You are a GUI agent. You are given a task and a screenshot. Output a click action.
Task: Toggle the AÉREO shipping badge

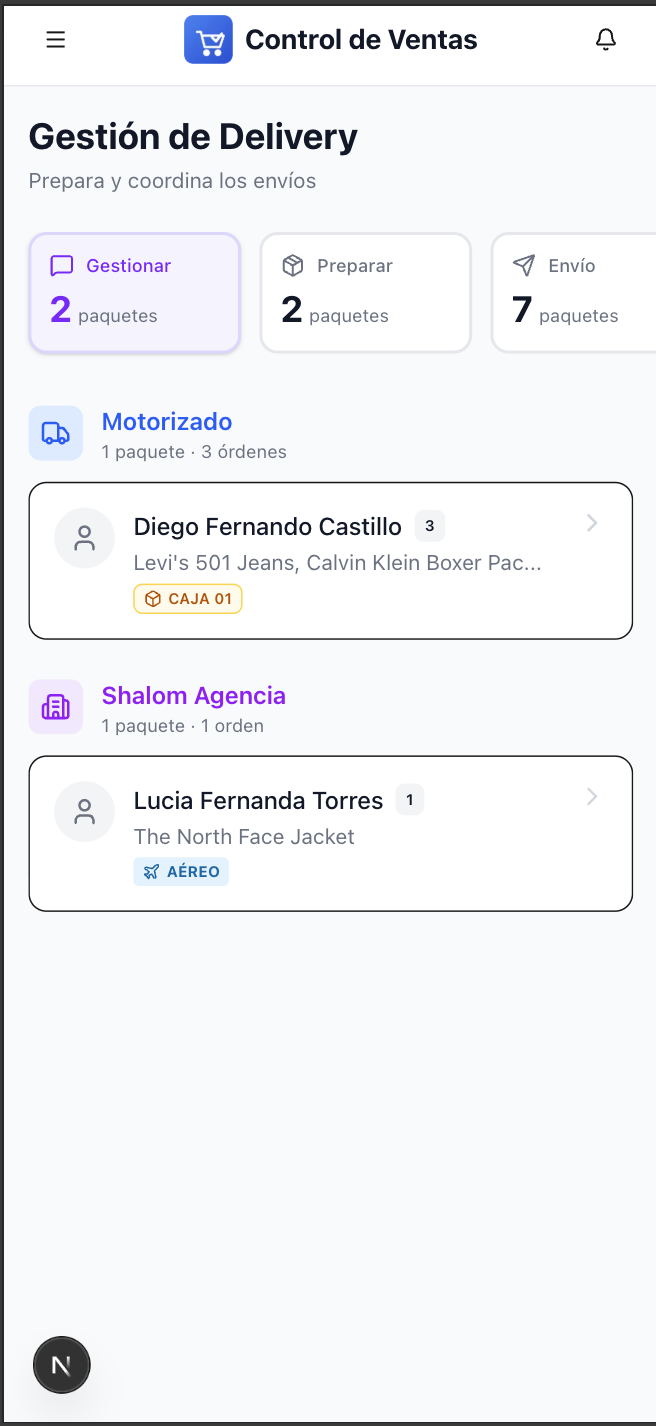pyautogui.click(x=181, y=871)
